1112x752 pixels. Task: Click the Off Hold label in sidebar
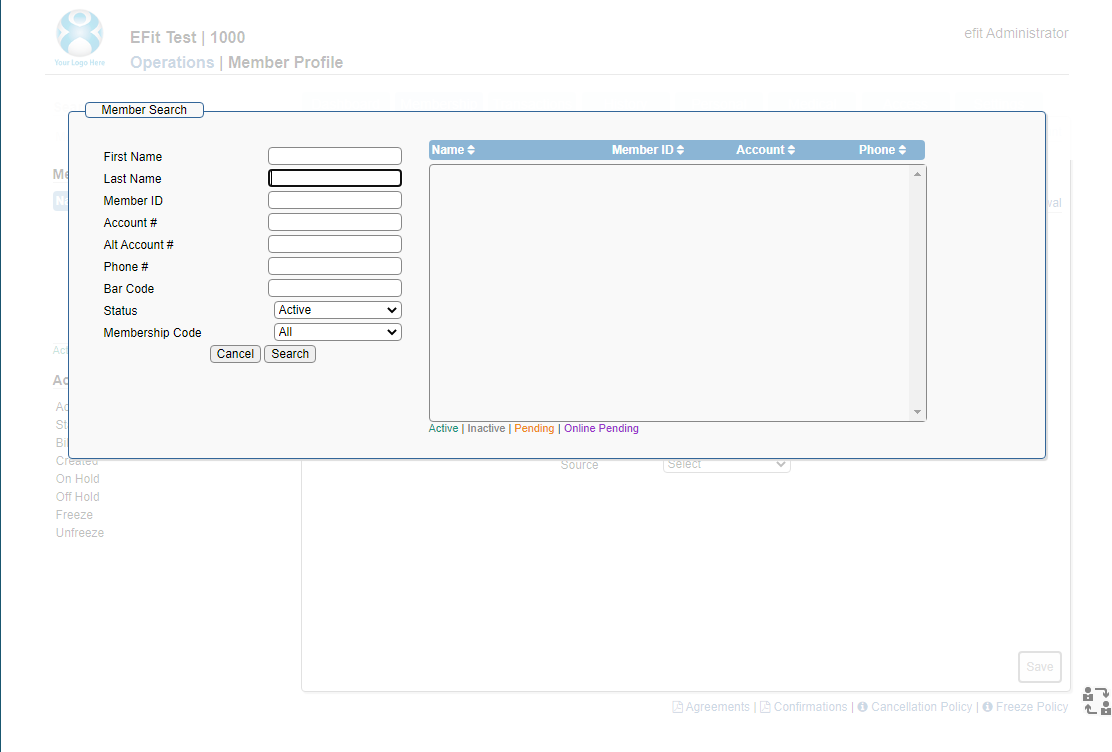coord(78,497)
